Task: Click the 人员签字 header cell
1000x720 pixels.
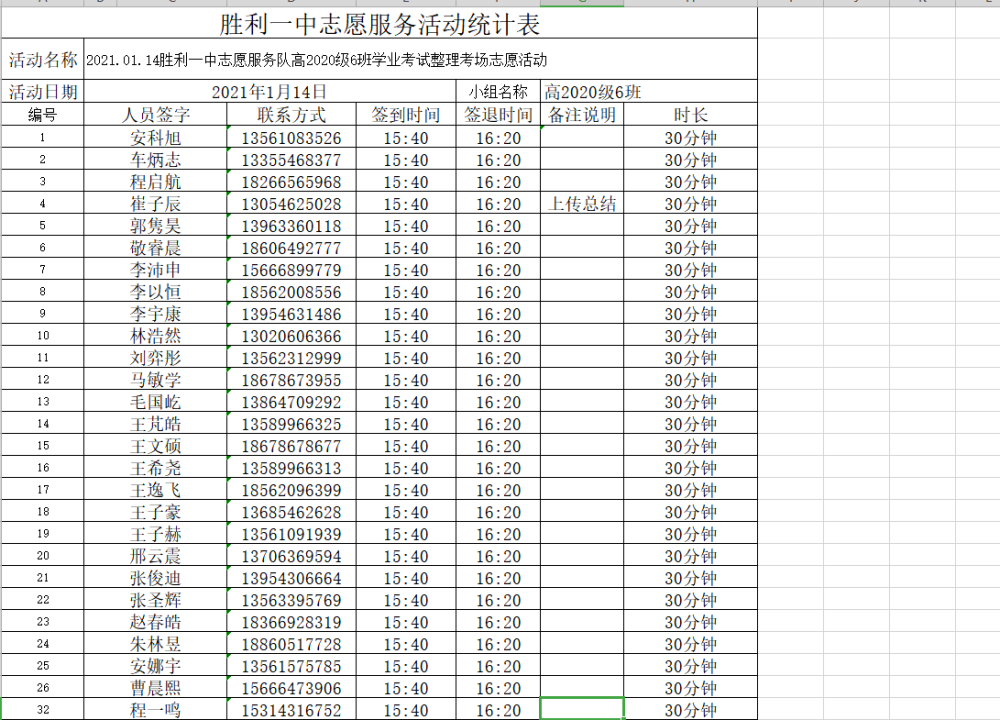Action: [156, 114]
